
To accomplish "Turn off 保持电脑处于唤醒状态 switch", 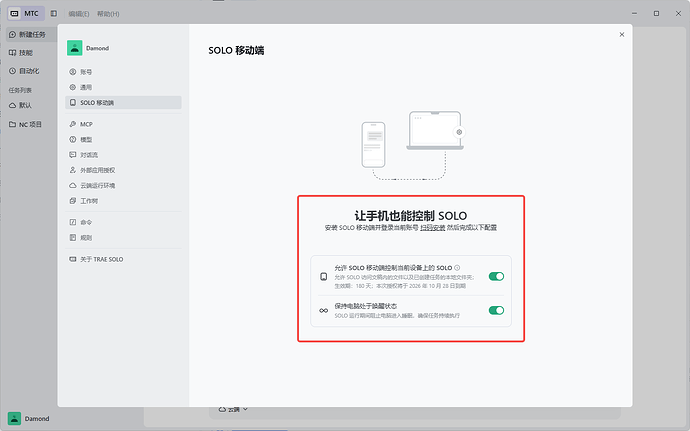I will tap(496, 310).
